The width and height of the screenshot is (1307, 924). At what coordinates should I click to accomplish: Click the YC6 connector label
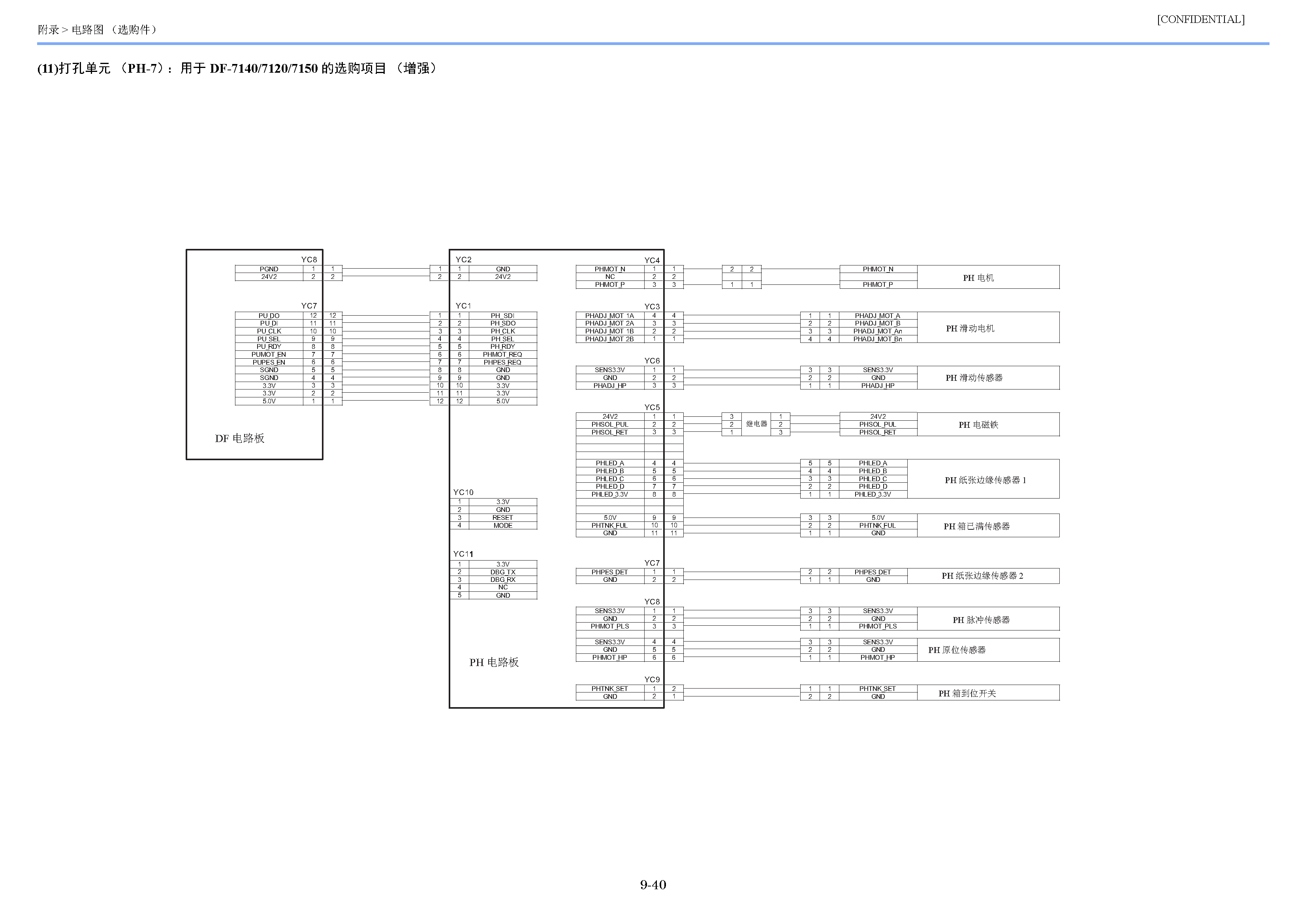point(653,361)
